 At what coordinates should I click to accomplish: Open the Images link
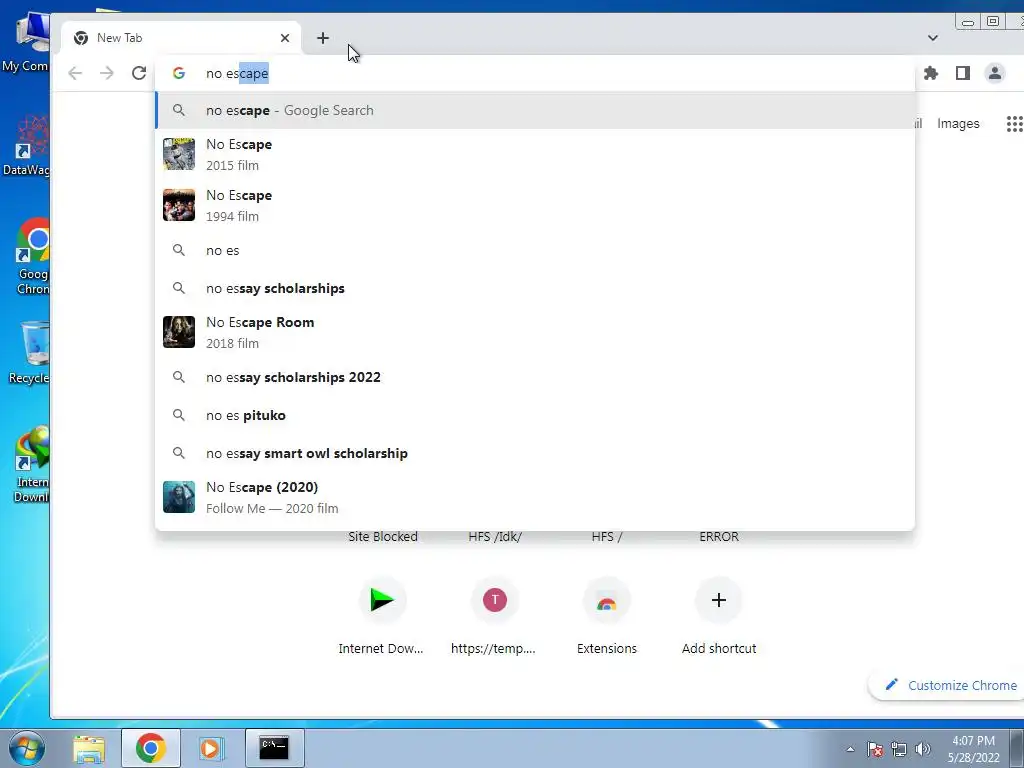coord(958,123)
